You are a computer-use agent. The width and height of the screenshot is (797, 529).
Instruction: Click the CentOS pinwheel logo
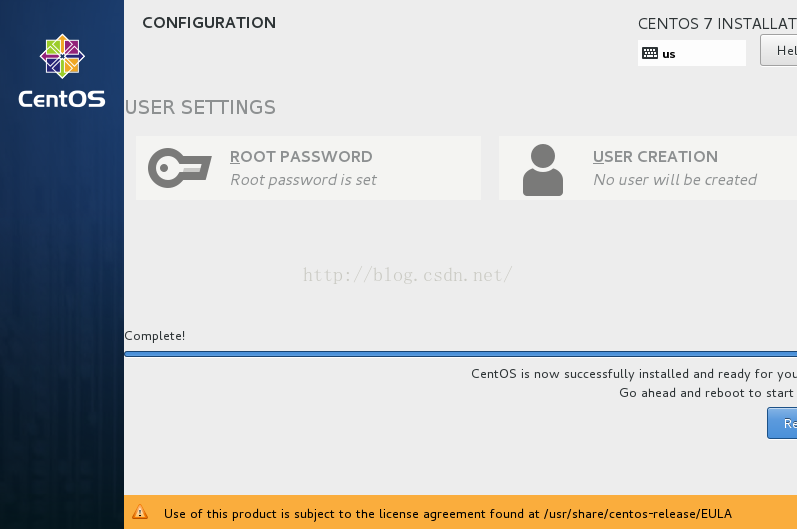point(62,56)
